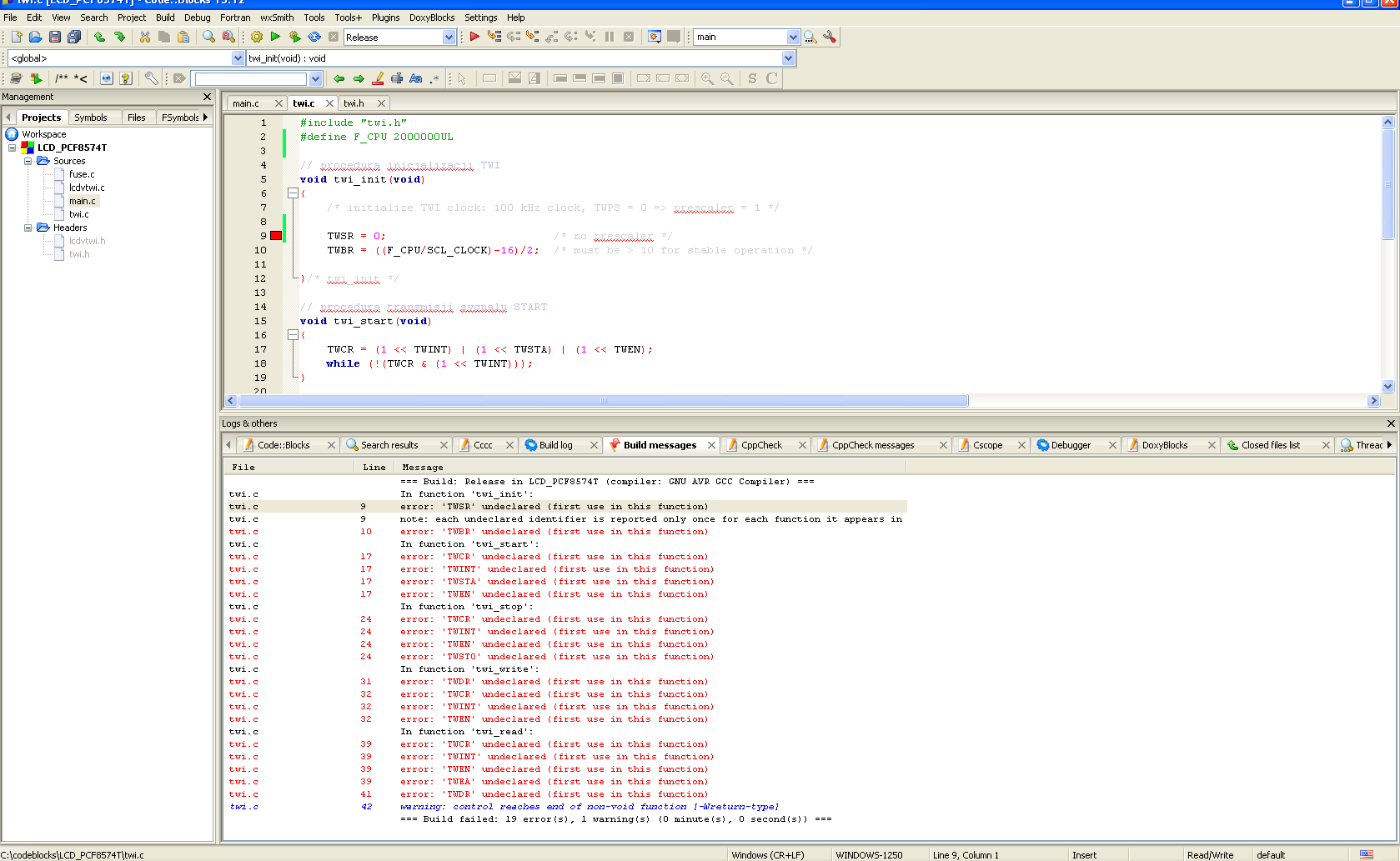The height and width of the screenshot is (861, 1400).
Task: Click the Save file icon
Action: click(x=55, y=37)
